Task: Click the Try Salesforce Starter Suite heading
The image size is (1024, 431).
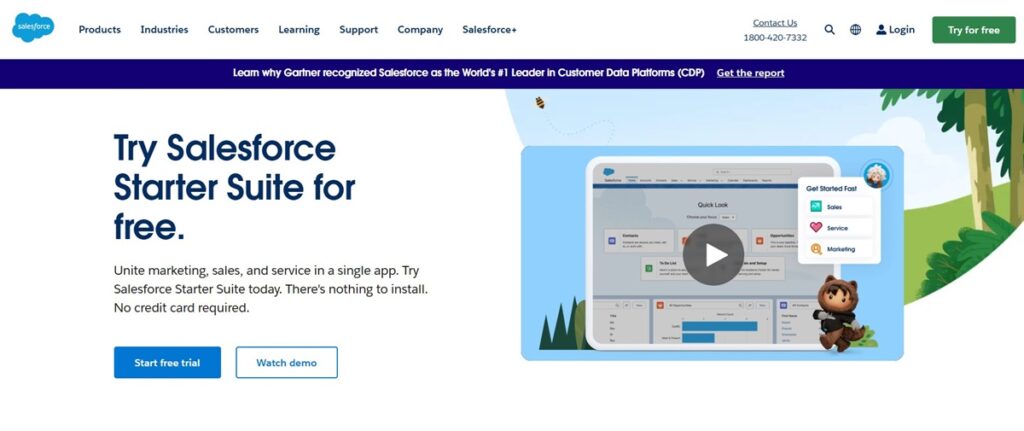Action: point(234,187)
